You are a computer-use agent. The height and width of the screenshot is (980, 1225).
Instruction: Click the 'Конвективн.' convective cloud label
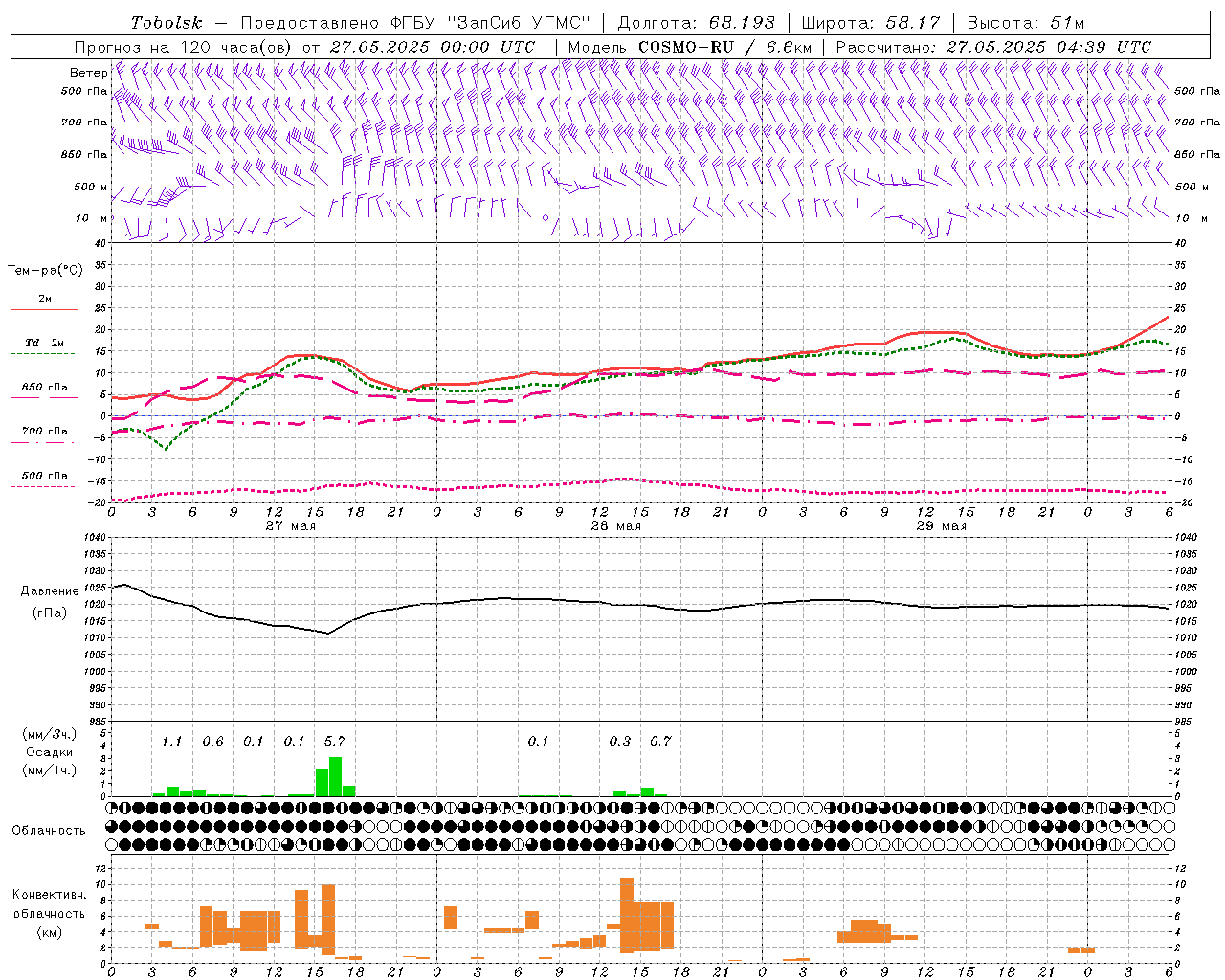50,895
